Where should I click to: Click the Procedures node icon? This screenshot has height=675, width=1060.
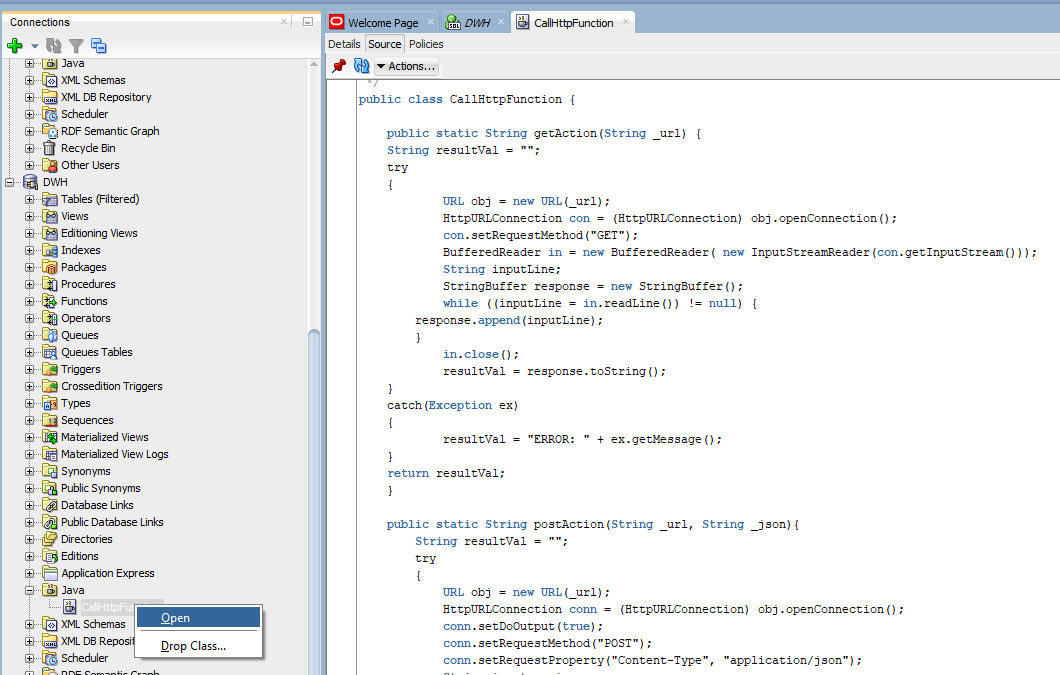49,284
